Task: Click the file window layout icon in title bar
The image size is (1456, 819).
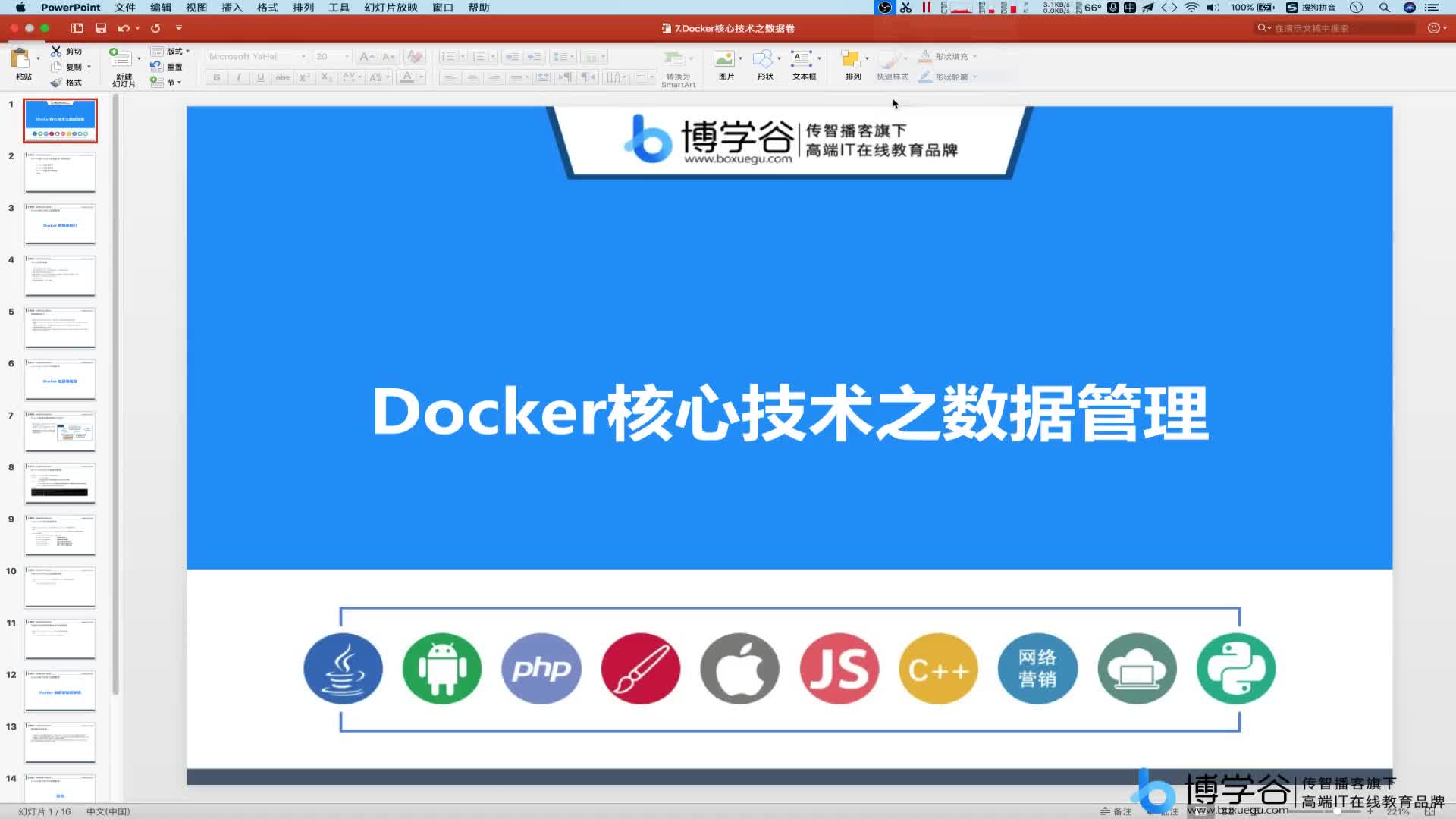Action: click(x=77, y=28)
